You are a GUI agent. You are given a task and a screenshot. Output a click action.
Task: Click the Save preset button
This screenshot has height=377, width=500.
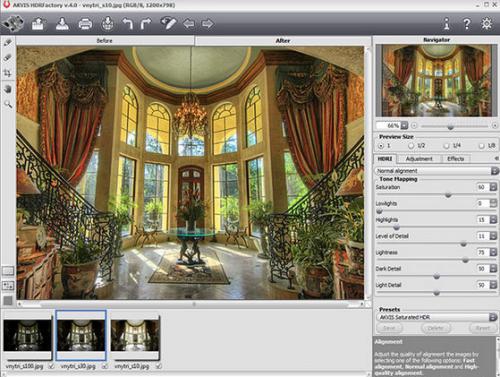coord(389,328)
